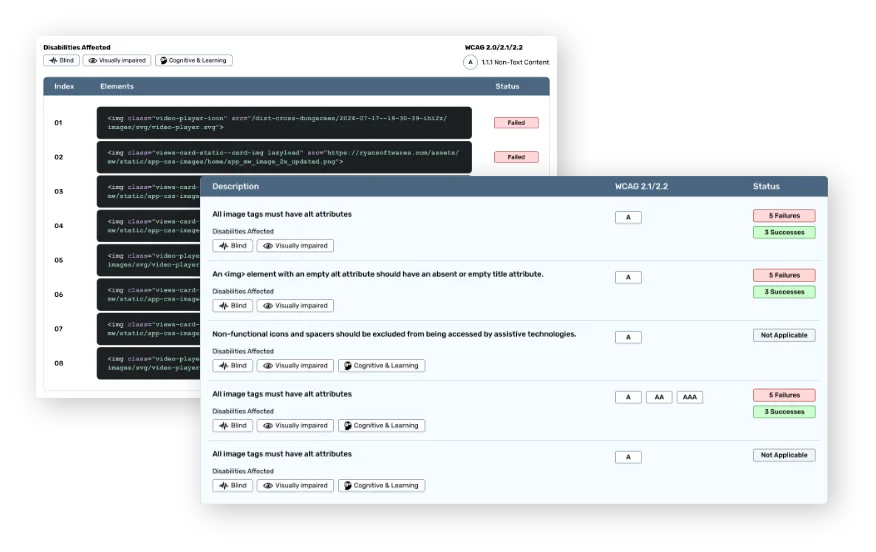Click Cognitive & Learning tag in the last Description row

(x=382, y=486)
